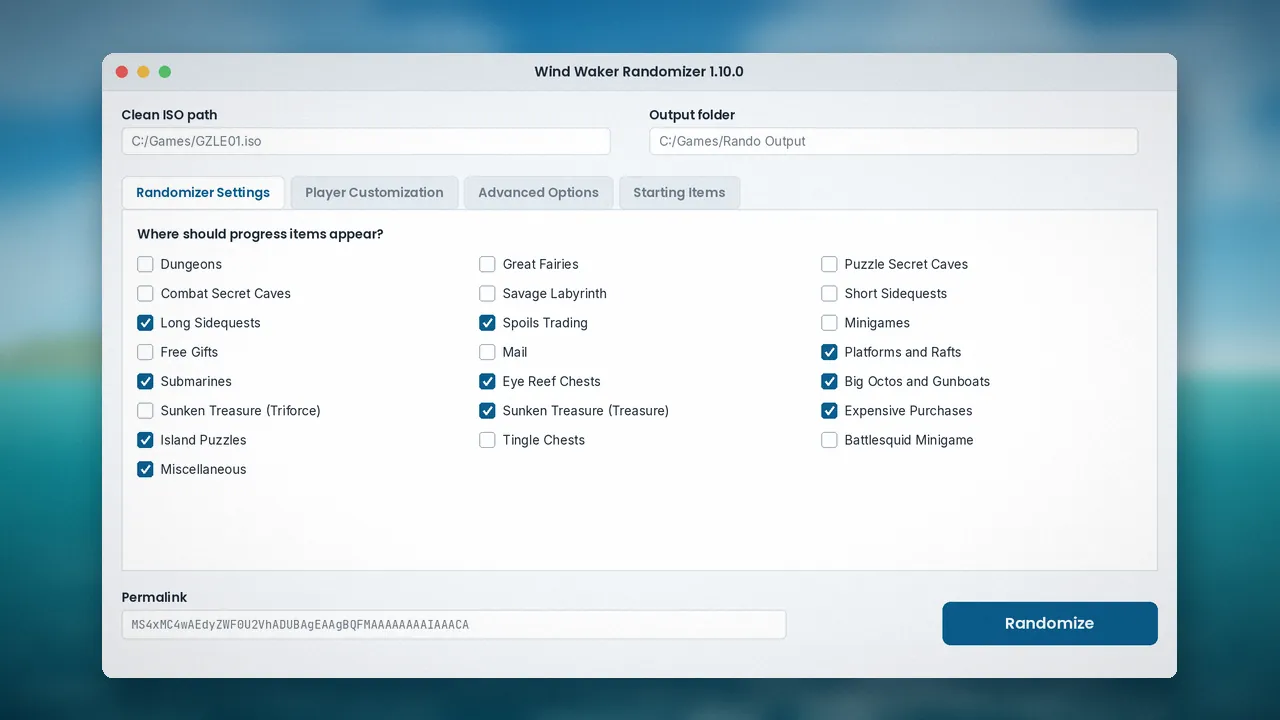Uncheck Platforms and Rafts
Image resolution: width=1280 pixels, height=720 pixels.
point(829,352)
